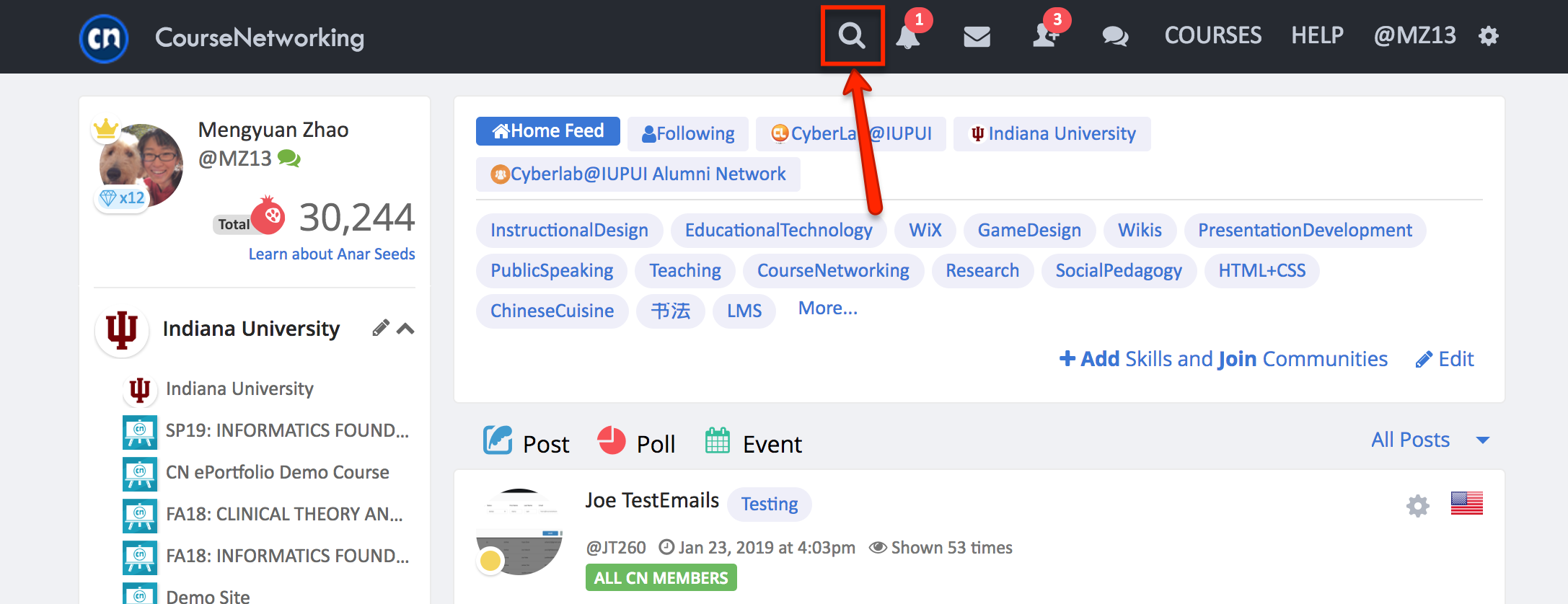Open Mengyuan Zhao profile picture
The width and height of the screenshot is (1568, 604).
[141, 165]
